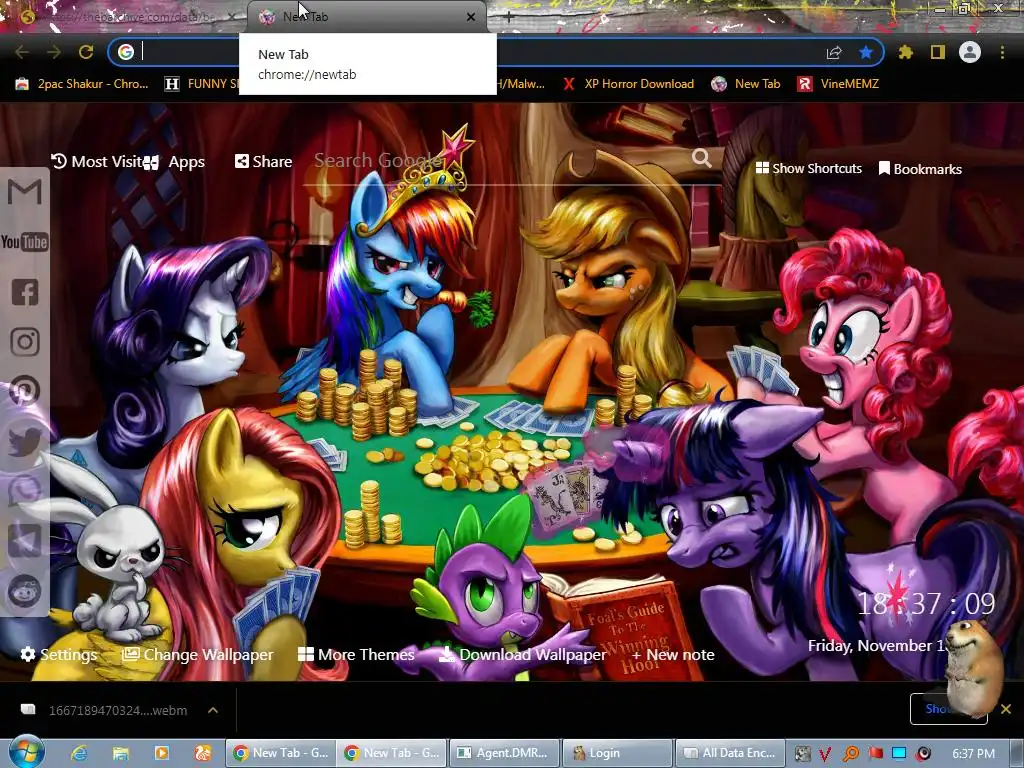Launch Internet Explorer from the taskbar

click(80, 753)
